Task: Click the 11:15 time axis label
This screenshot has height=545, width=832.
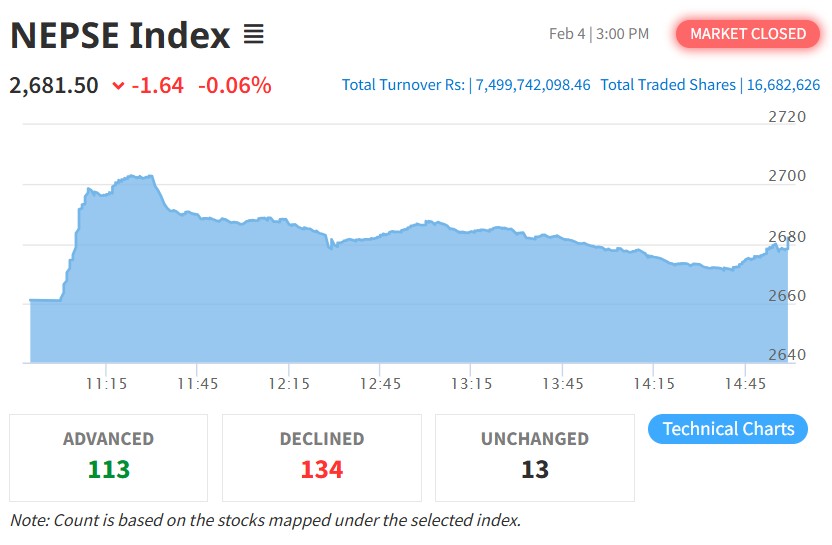Action: (105, 383)
